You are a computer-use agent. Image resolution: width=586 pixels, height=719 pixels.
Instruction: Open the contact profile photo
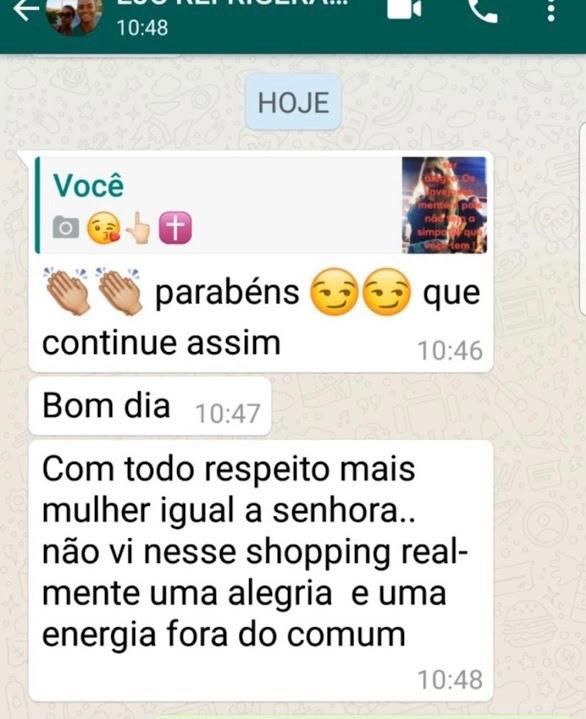click(x=74, y=16)
